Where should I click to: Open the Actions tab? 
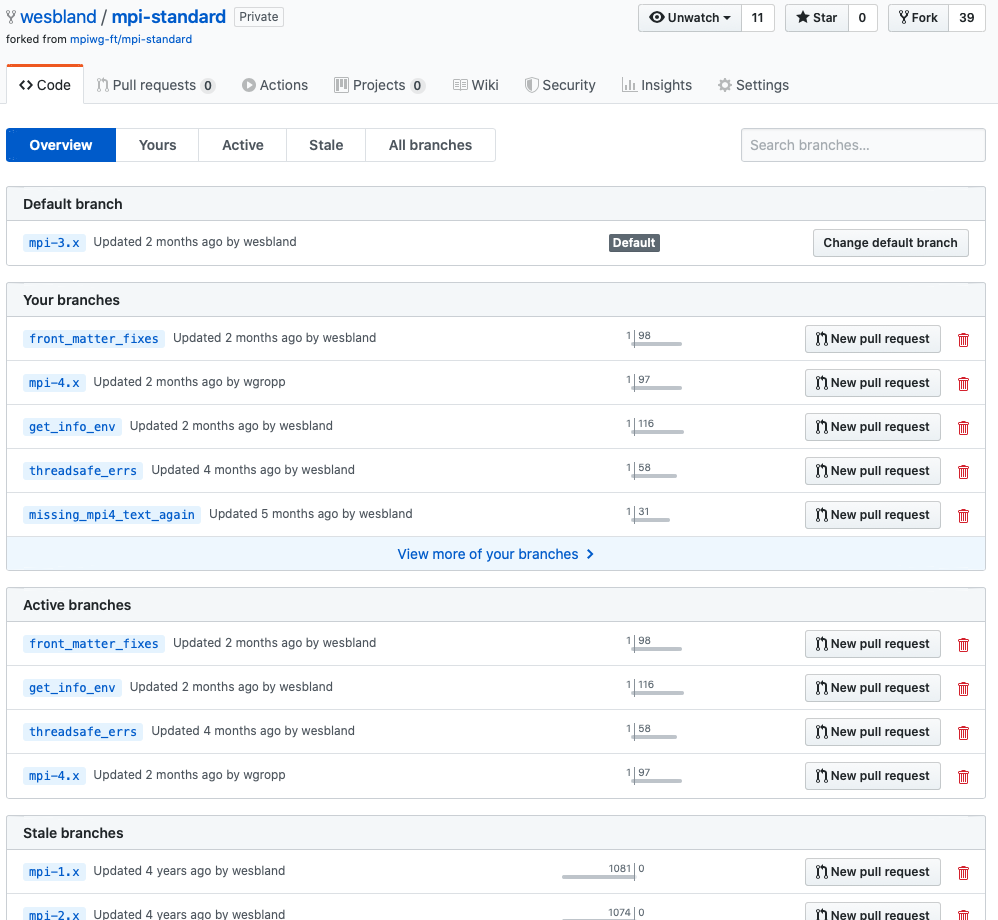click(275, 85)
